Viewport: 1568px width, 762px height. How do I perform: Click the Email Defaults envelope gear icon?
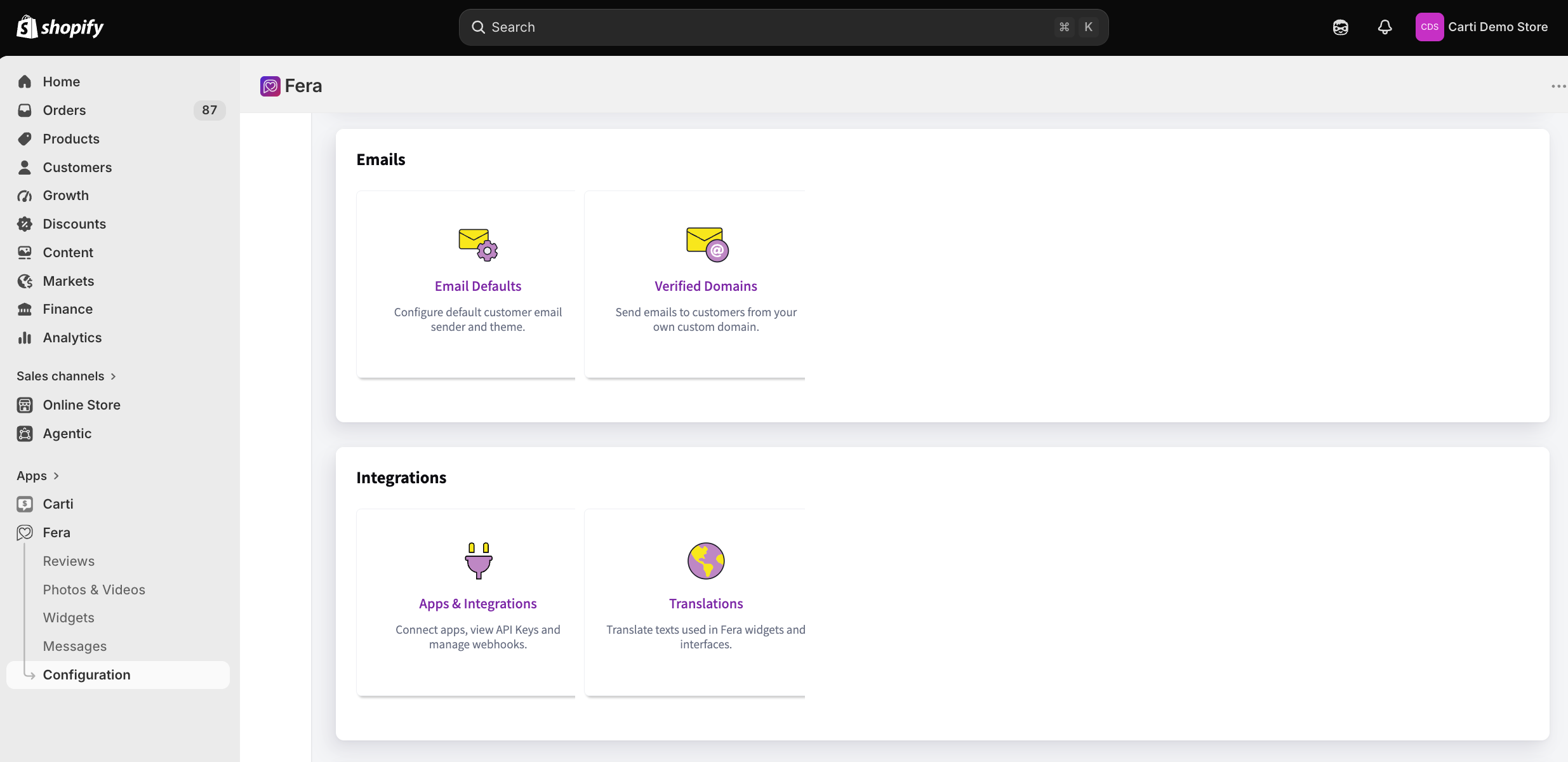478,244
